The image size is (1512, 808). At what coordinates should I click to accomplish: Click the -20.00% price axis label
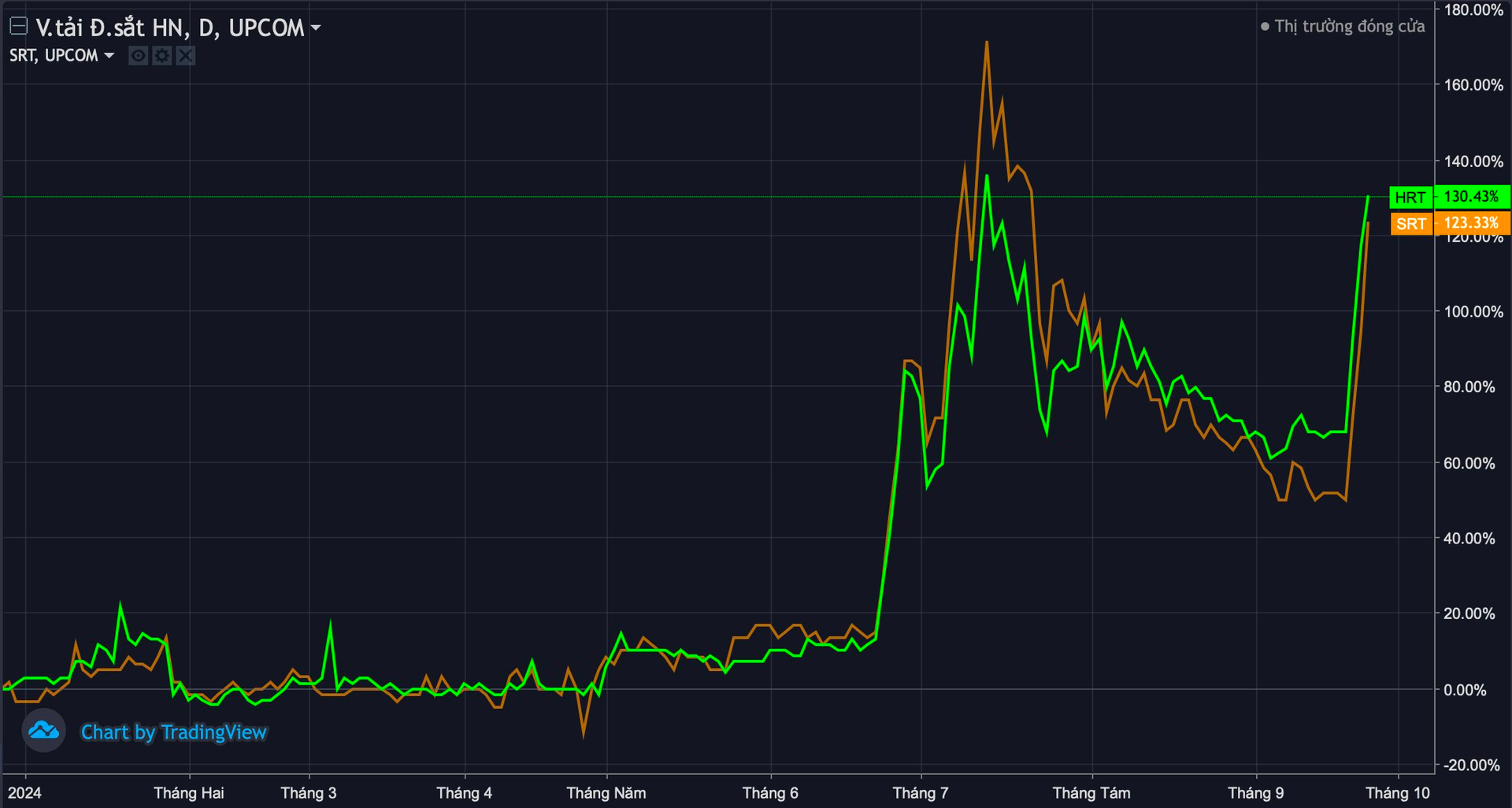[1472, 765]
